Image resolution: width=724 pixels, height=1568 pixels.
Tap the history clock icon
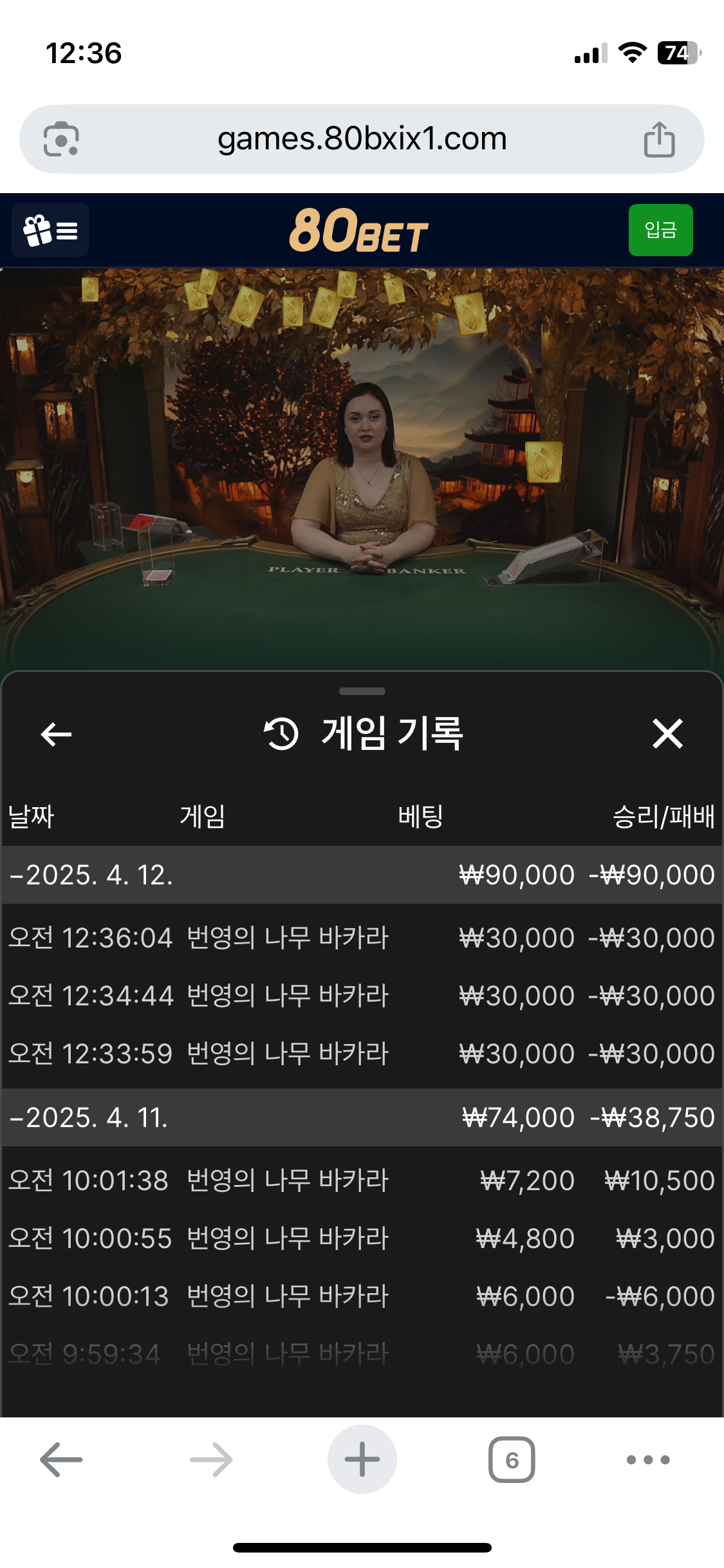[281, 734]
